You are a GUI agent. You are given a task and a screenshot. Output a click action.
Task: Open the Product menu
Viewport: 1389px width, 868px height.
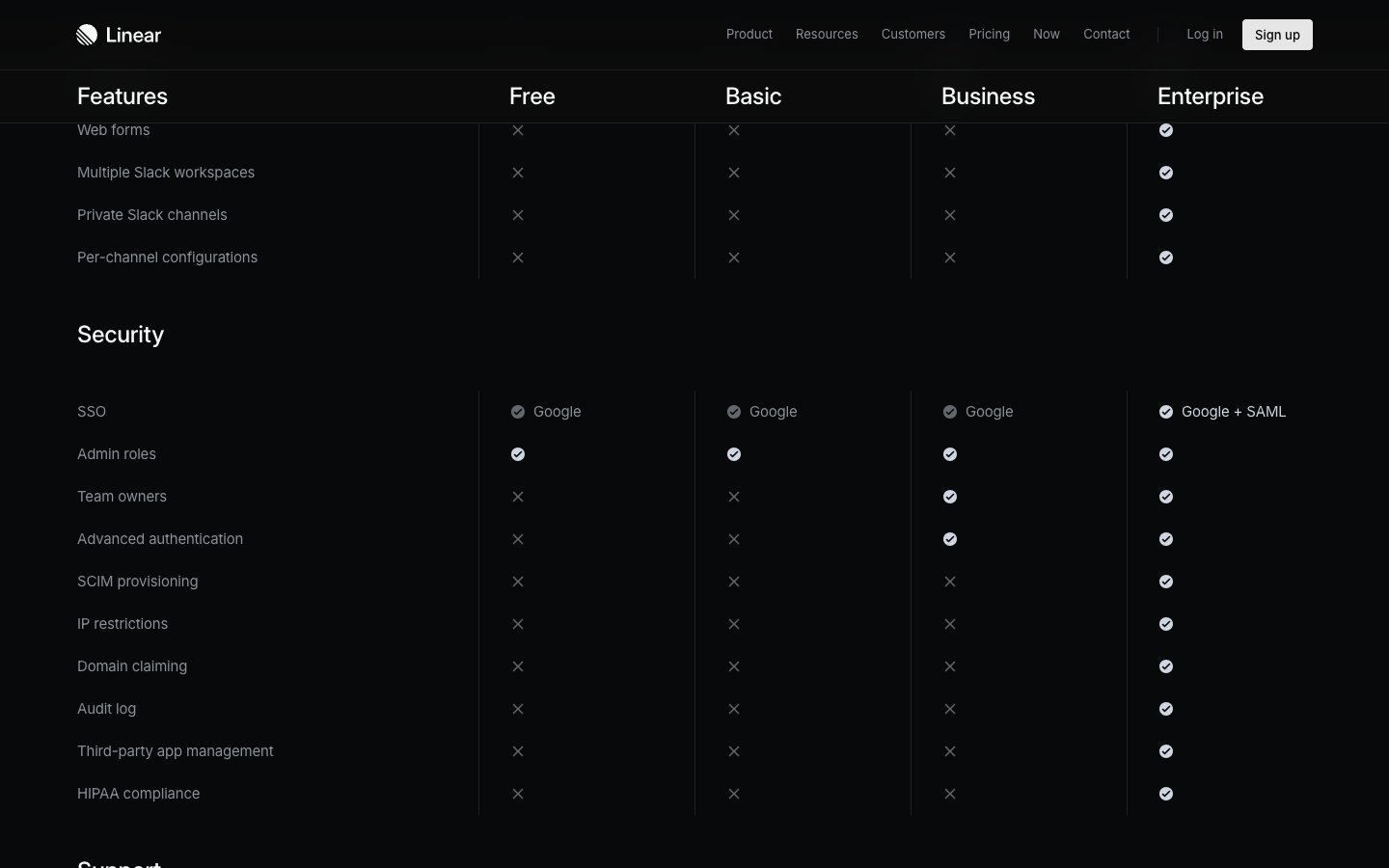(749, 34)
